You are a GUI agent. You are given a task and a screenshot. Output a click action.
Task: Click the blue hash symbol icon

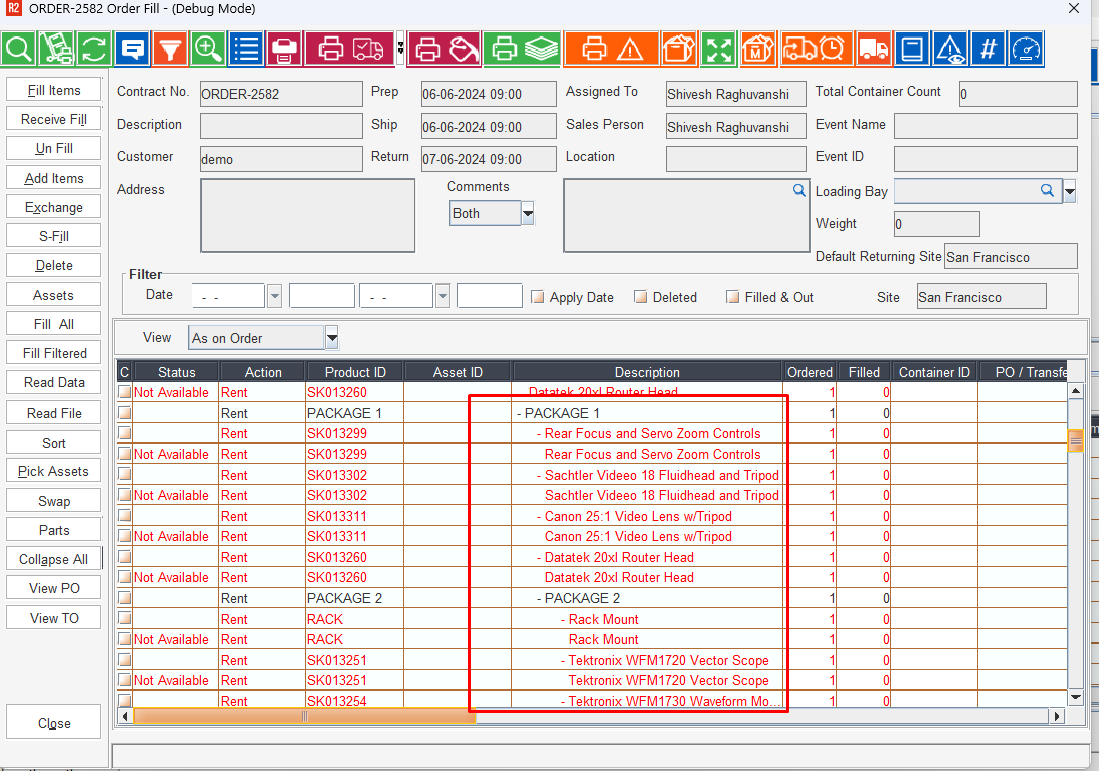coord(988,48)
